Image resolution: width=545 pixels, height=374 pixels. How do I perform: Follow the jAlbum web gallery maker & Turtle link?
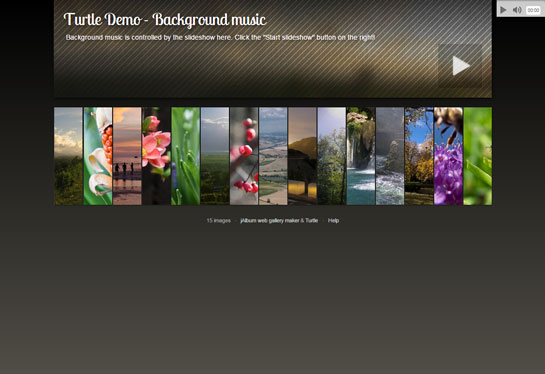pos(279,220)
